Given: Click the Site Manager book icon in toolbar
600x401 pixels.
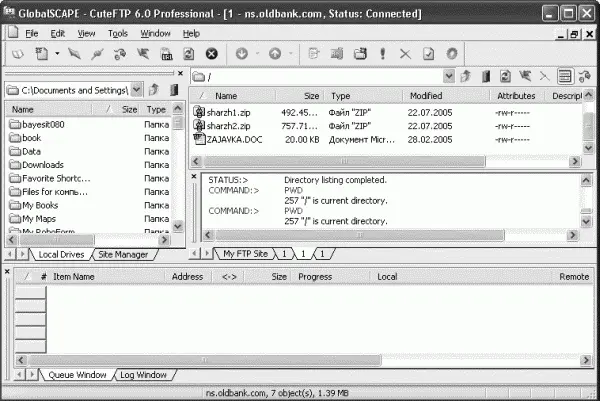Looking at the screenshot, I should [x=16, y=53].
